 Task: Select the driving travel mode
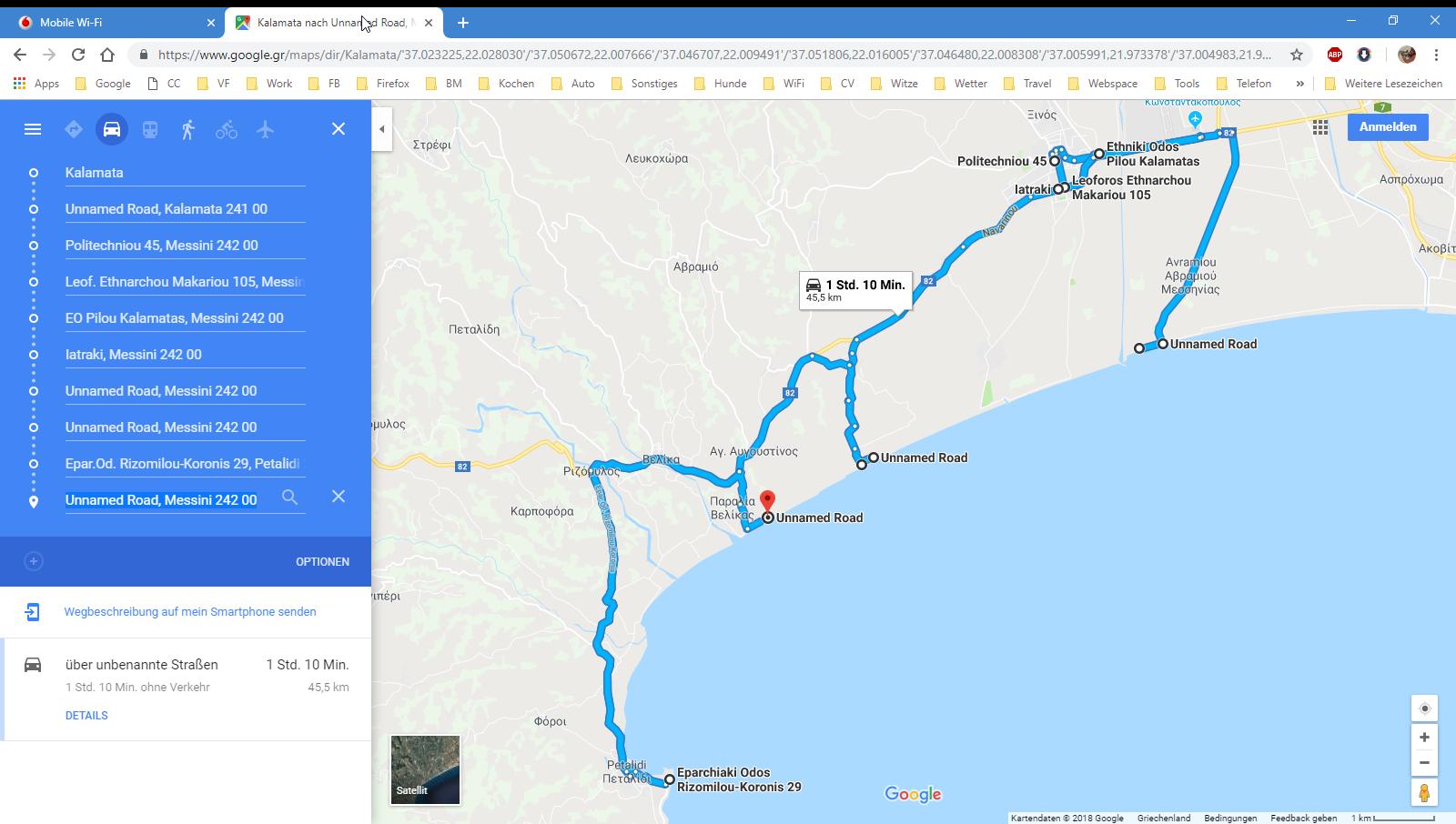point(112,129)
